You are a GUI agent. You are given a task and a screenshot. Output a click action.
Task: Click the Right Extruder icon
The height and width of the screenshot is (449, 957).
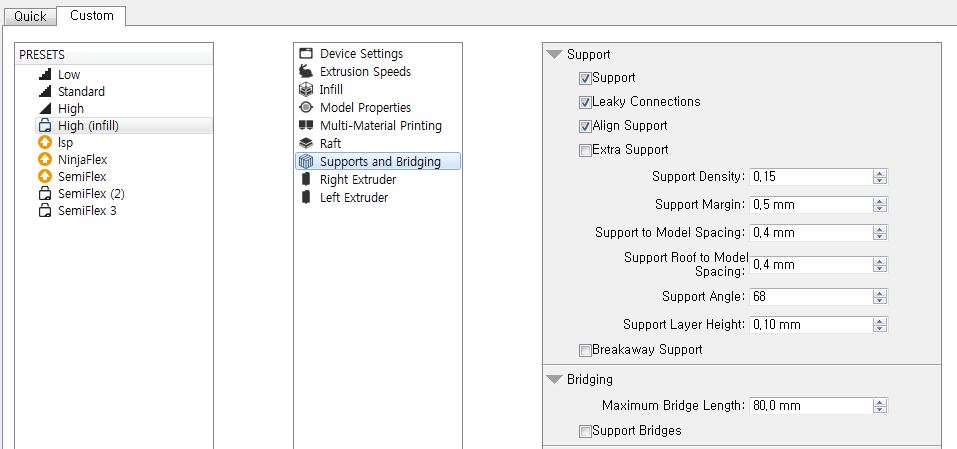coord(306,180)
